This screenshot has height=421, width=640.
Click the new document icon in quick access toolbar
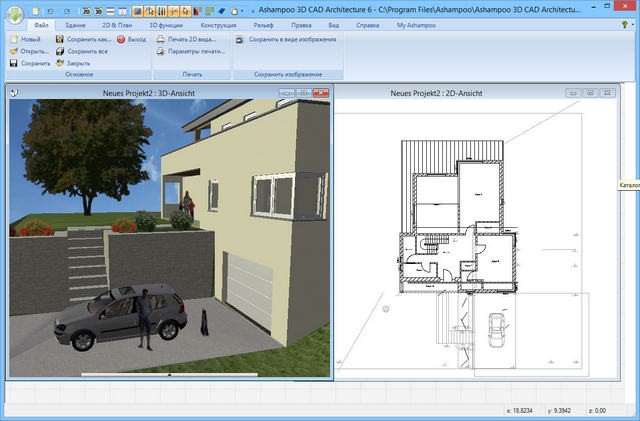pos(36,11)
